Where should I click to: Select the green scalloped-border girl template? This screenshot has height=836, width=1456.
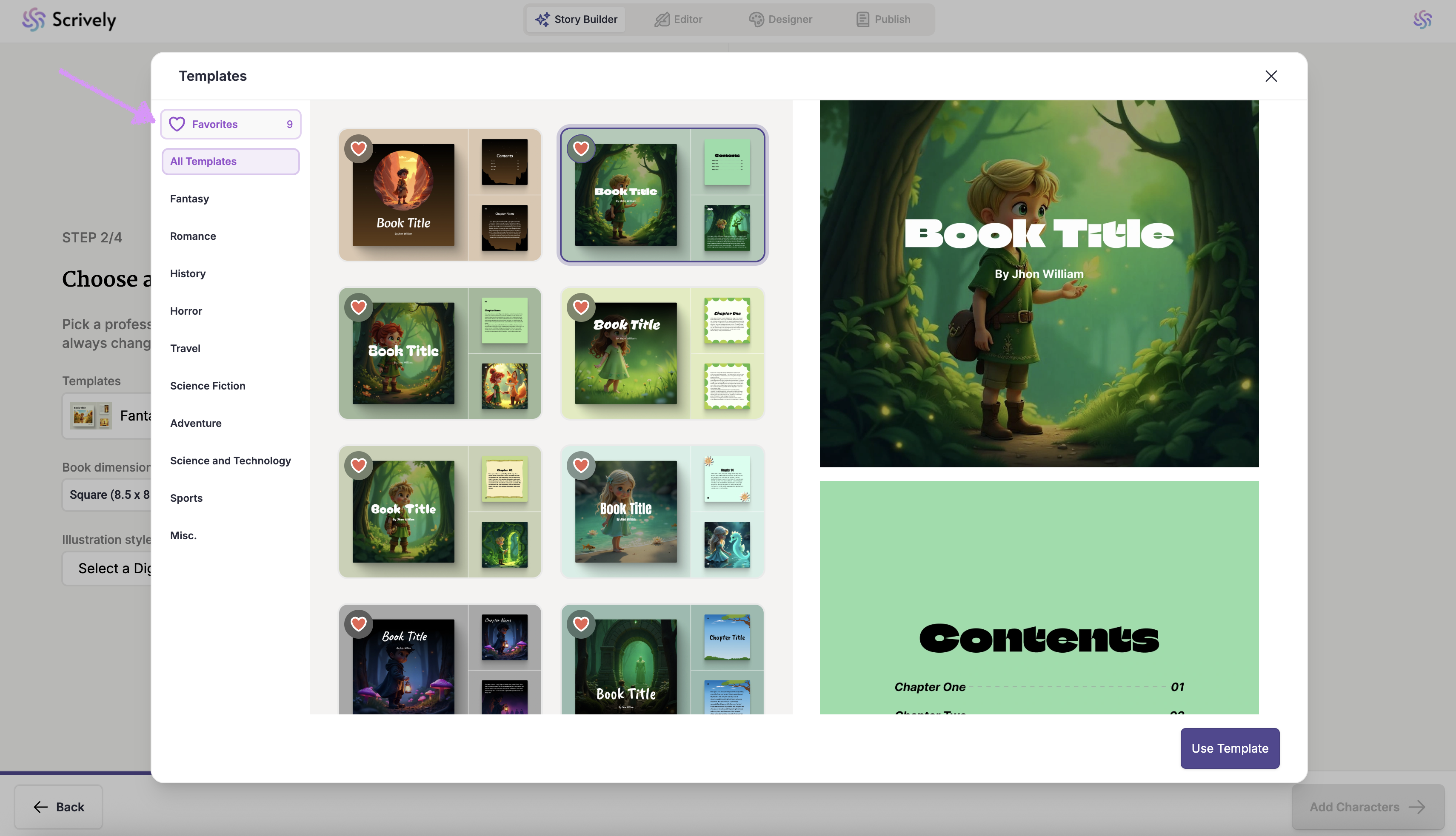[x=662, y=353]
